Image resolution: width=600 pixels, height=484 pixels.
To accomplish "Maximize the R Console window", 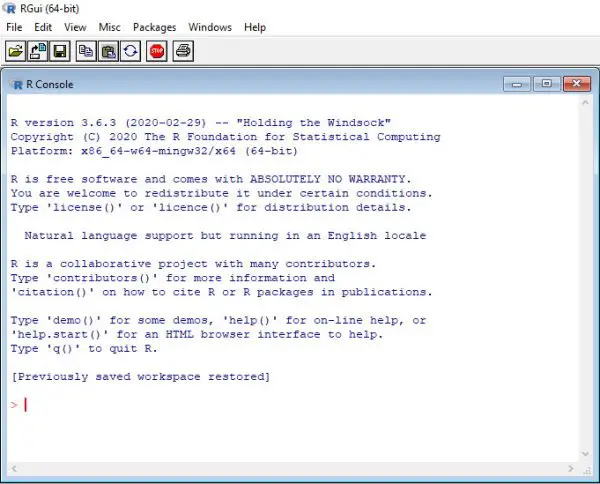I will pos(547,84).
